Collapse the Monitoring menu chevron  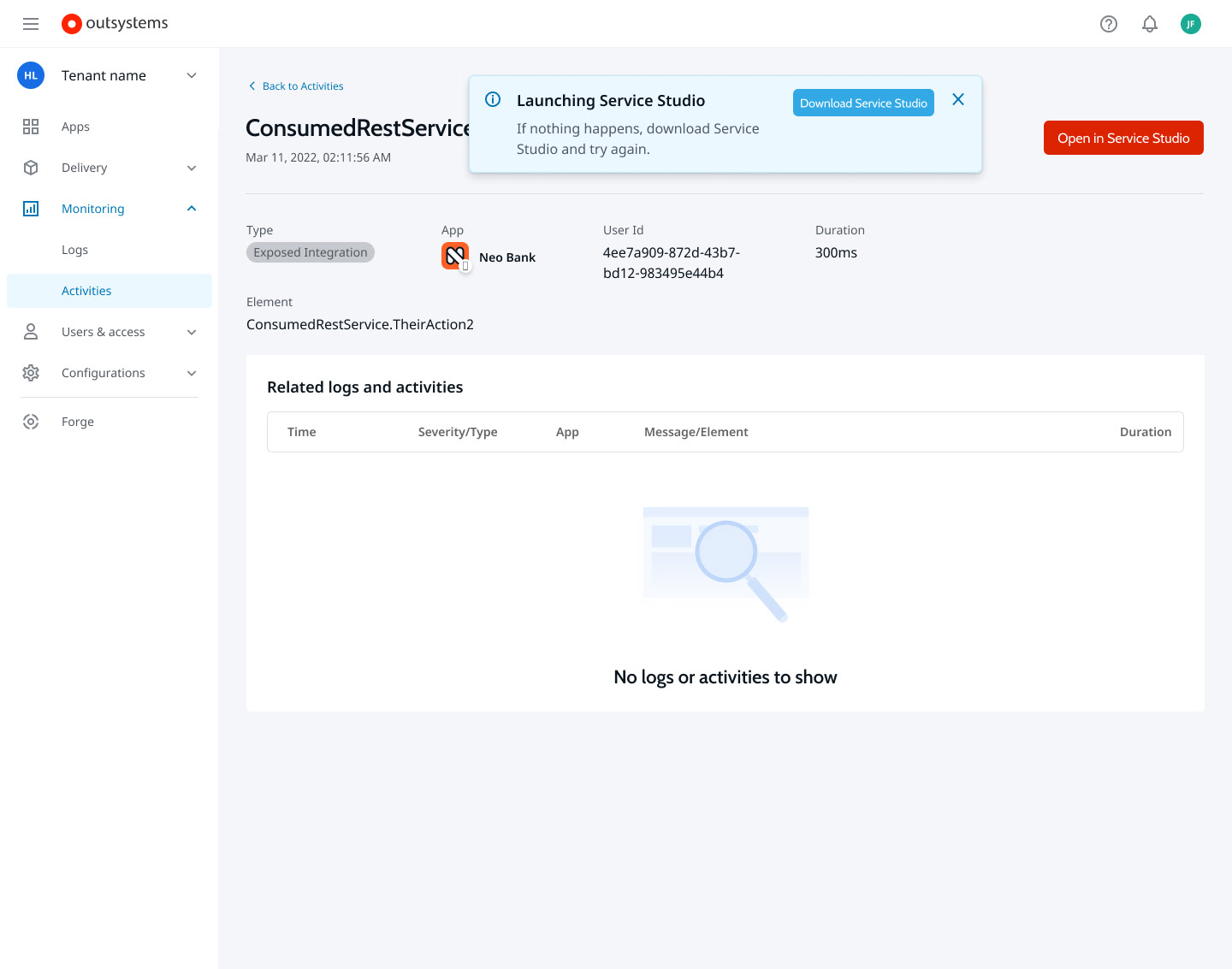point(192,209)
